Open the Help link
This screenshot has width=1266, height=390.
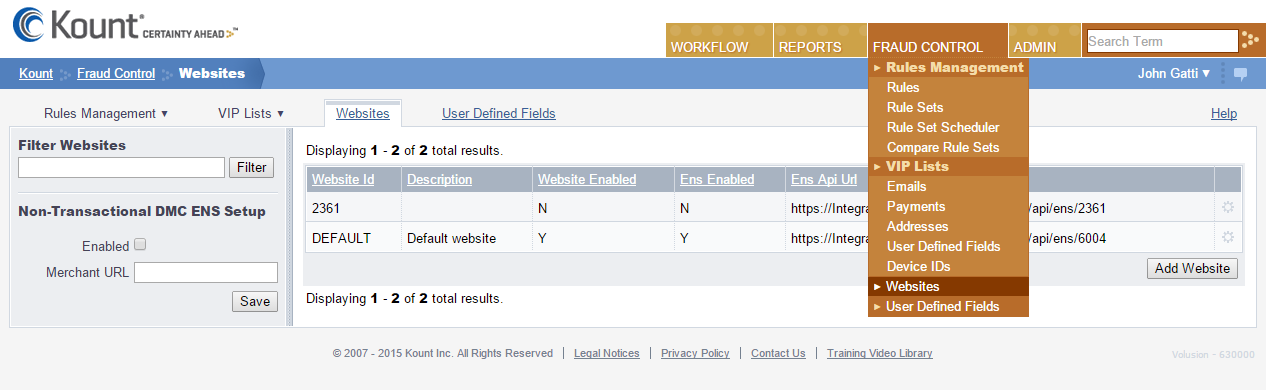click(1224, 114)
